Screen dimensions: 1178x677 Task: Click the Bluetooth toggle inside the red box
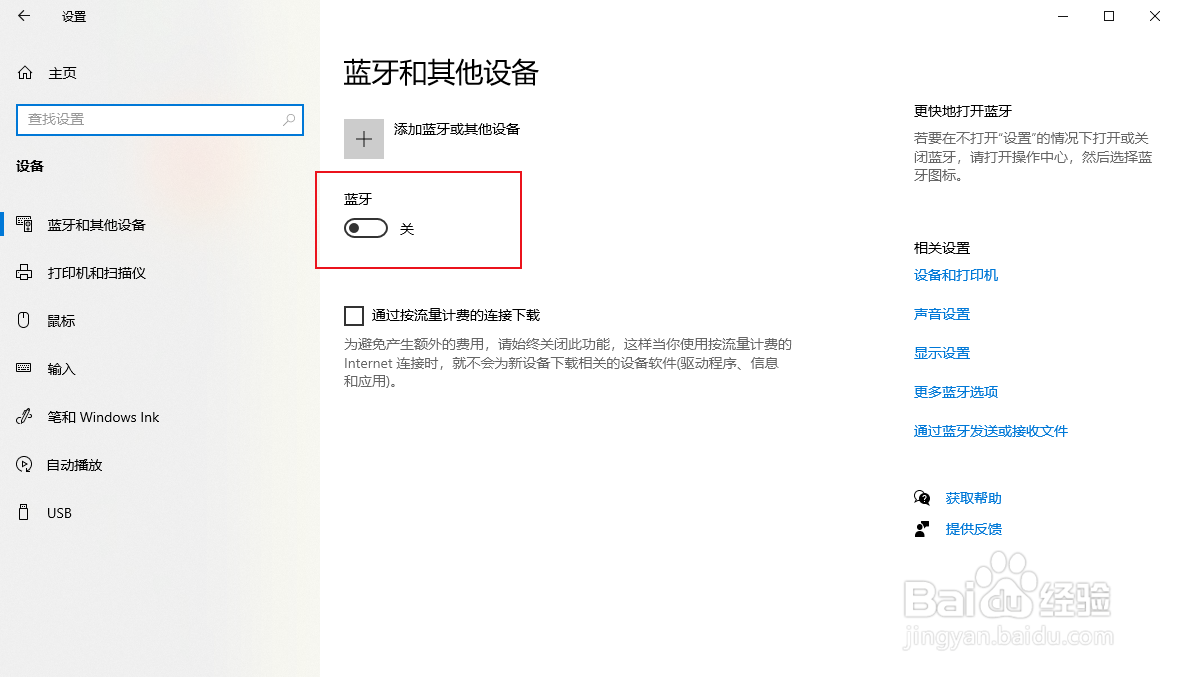[x=365, y=227]
